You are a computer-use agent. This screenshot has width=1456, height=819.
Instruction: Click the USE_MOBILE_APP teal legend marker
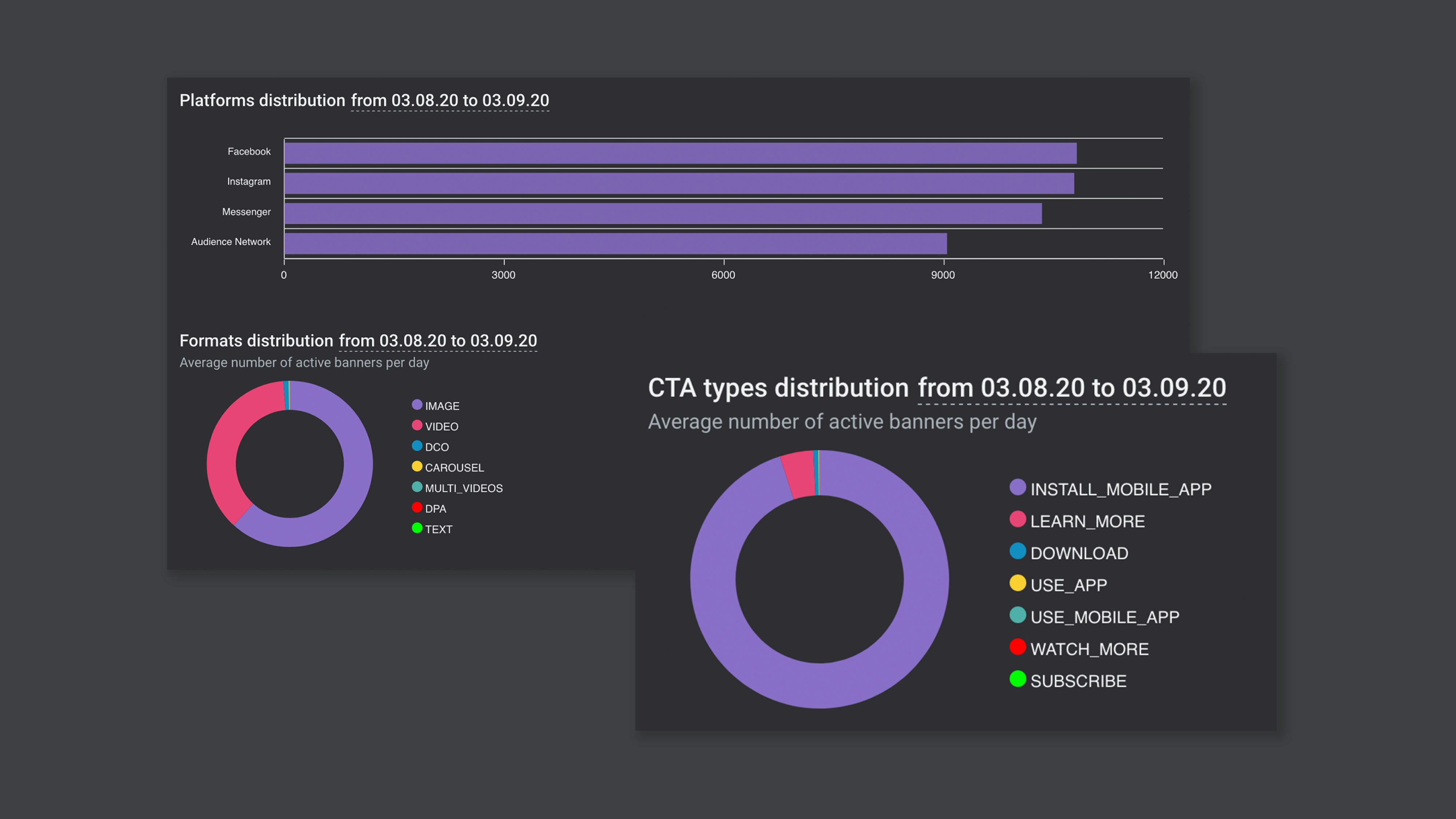[x=1017, y=615]
